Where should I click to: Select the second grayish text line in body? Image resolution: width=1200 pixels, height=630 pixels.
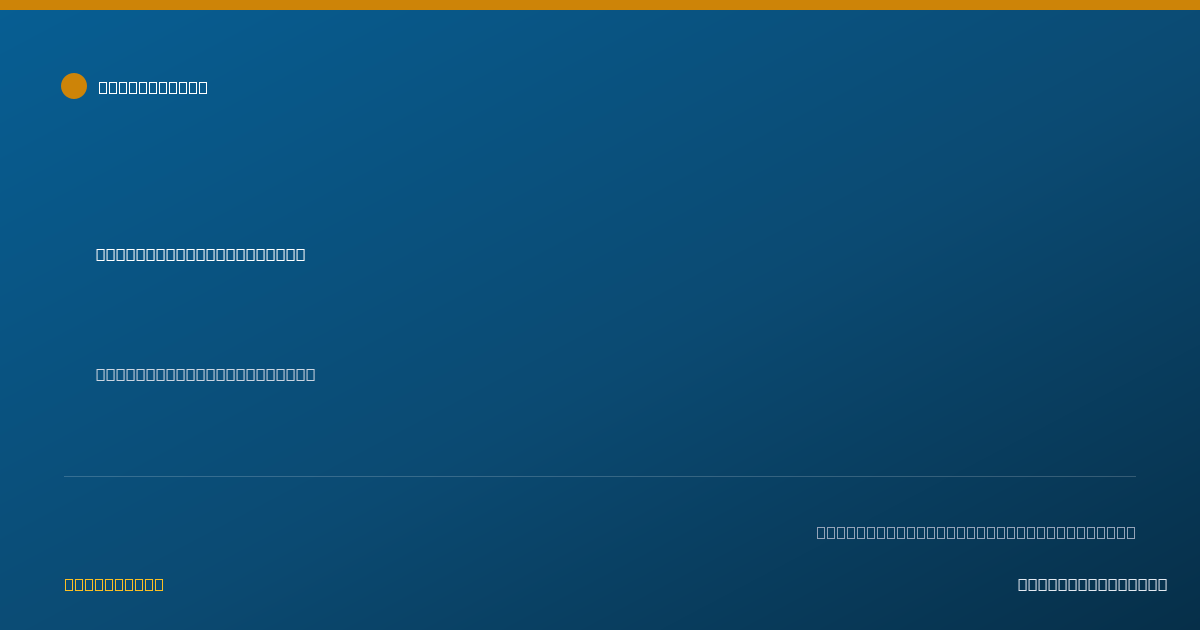205,374
